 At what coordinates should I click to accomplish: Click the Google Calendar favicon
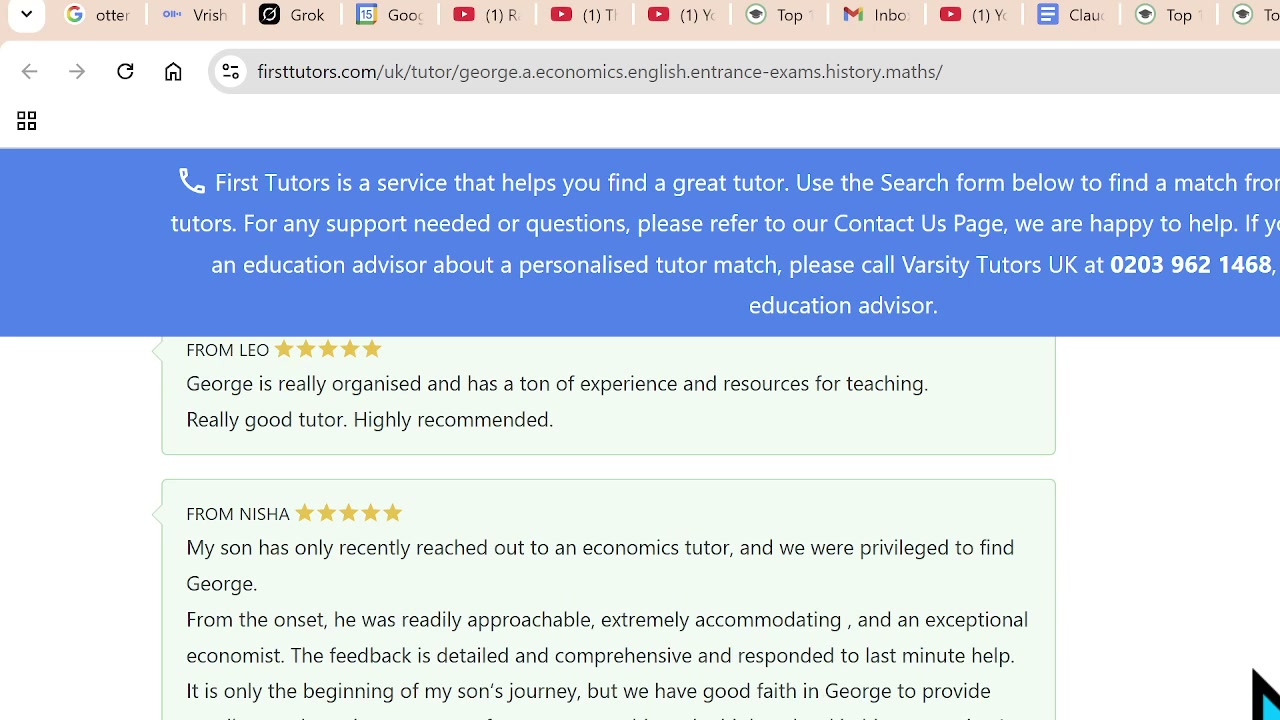point(366,15)
